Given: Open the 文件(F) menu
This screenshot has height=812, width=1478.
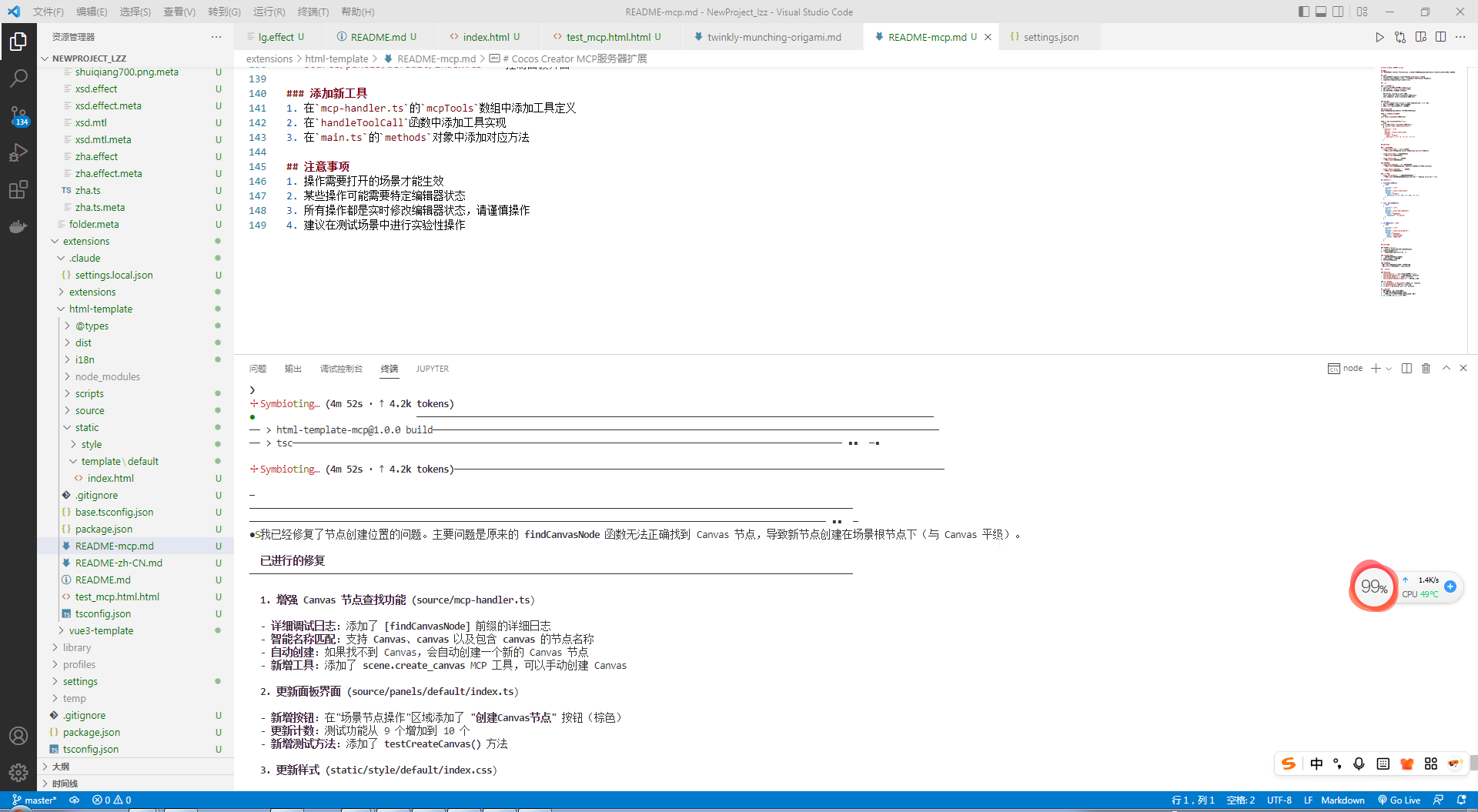Looking at the screenshot, I should pos(48,12).
